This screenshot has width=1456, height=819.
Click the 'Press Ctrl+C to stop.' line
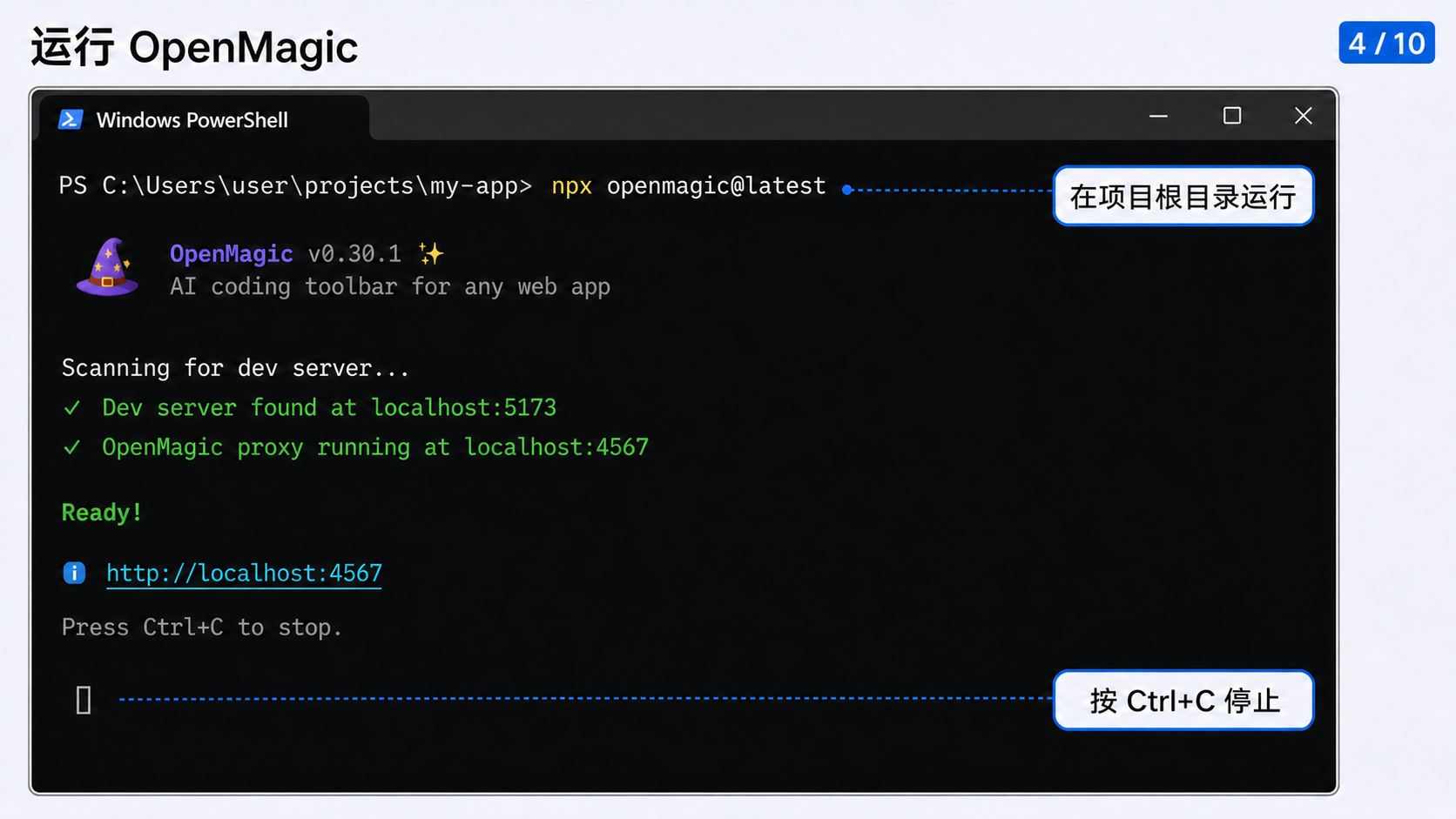tap(202, 628)
